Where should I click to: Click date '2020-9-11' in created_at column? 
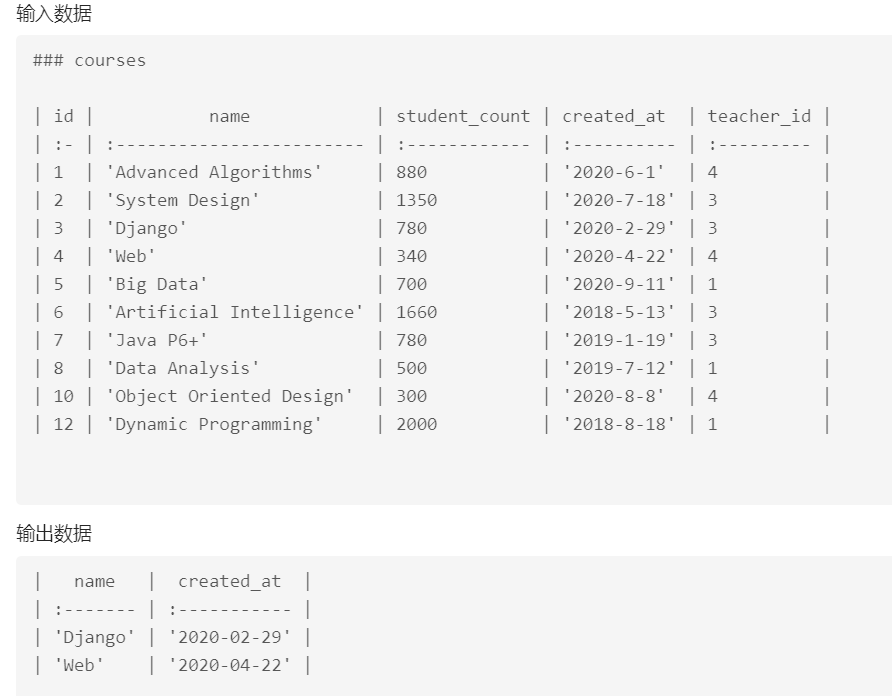(x=619, y=285)
